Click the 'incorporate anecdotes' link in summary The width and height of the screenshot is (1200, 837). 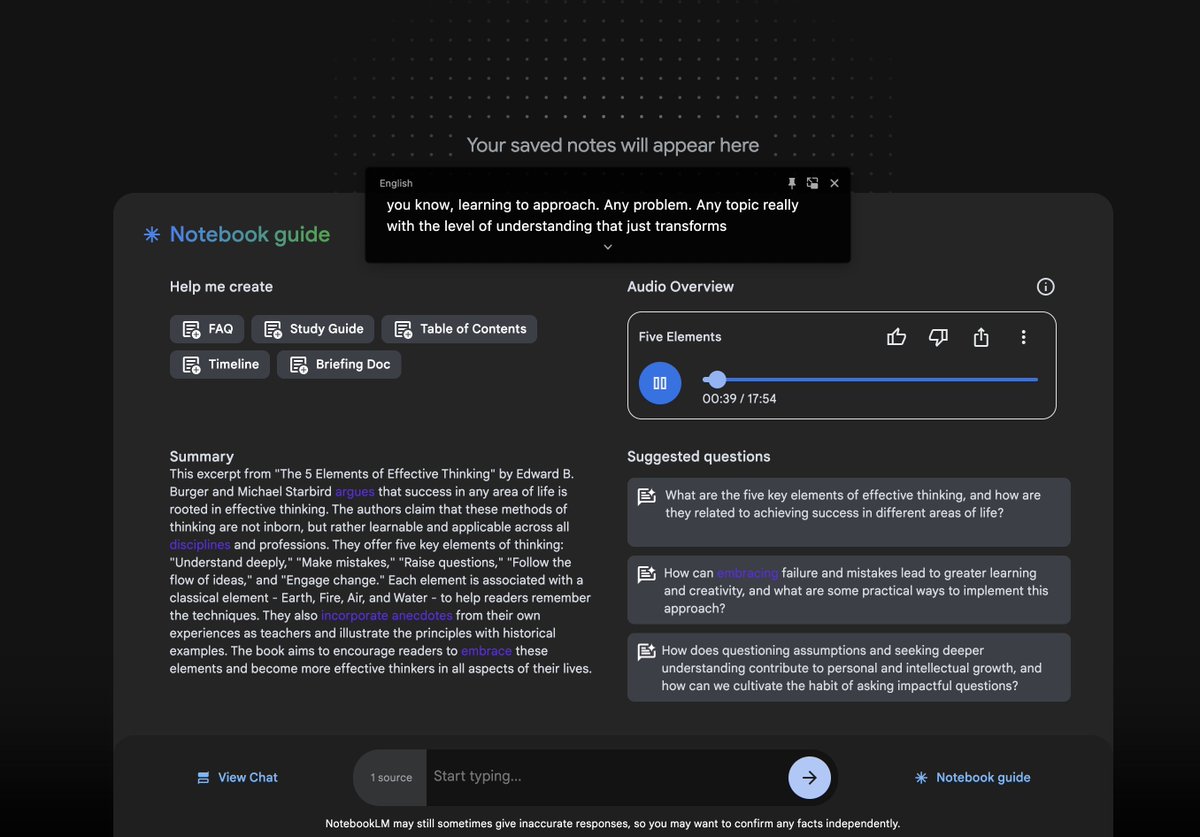pyautogui.click(x=387, y=616)
